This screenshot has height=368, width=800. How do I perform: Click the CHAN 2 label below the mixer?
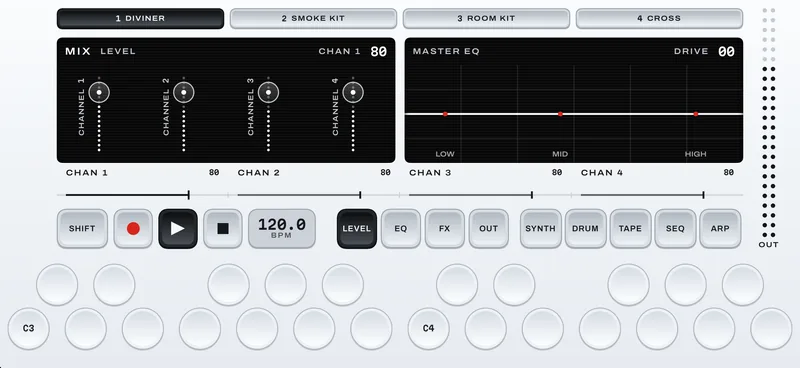[259, 173]
